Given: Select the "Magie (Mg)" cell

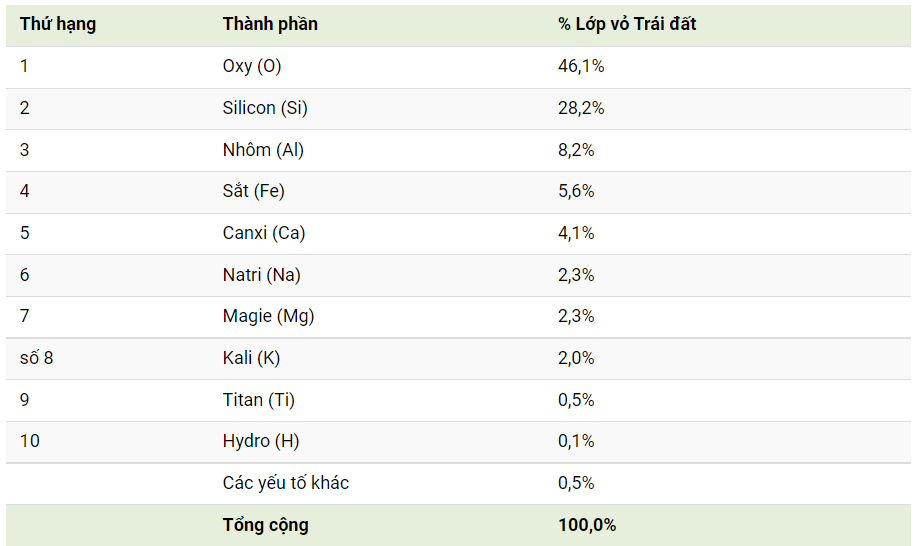Looking at the screenshot, I should 268,316.
